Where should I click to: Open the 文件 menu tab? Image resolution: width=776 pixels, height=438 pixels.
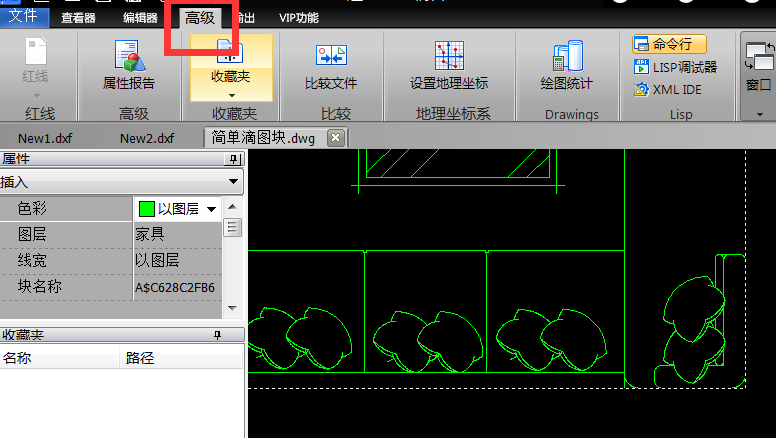pos(24,17)
